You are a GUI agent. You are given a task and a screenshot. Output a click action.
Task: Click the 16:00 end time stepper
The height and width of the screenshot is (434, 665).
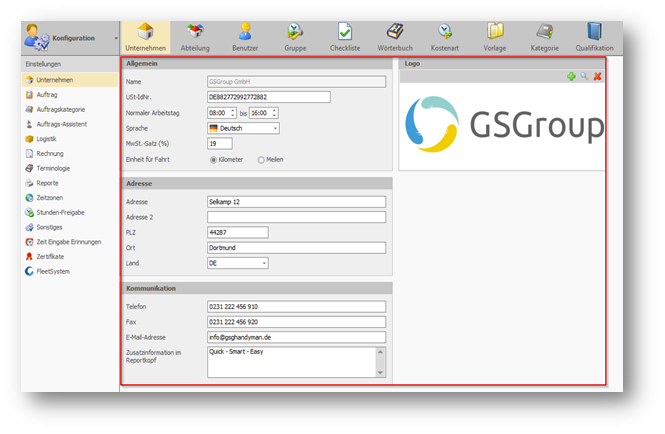point(274,113)
